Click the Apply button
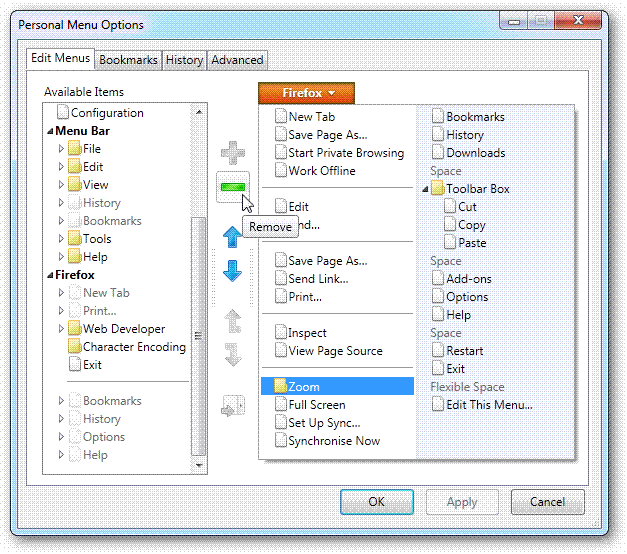627x554 pixels. coord(462,502)
